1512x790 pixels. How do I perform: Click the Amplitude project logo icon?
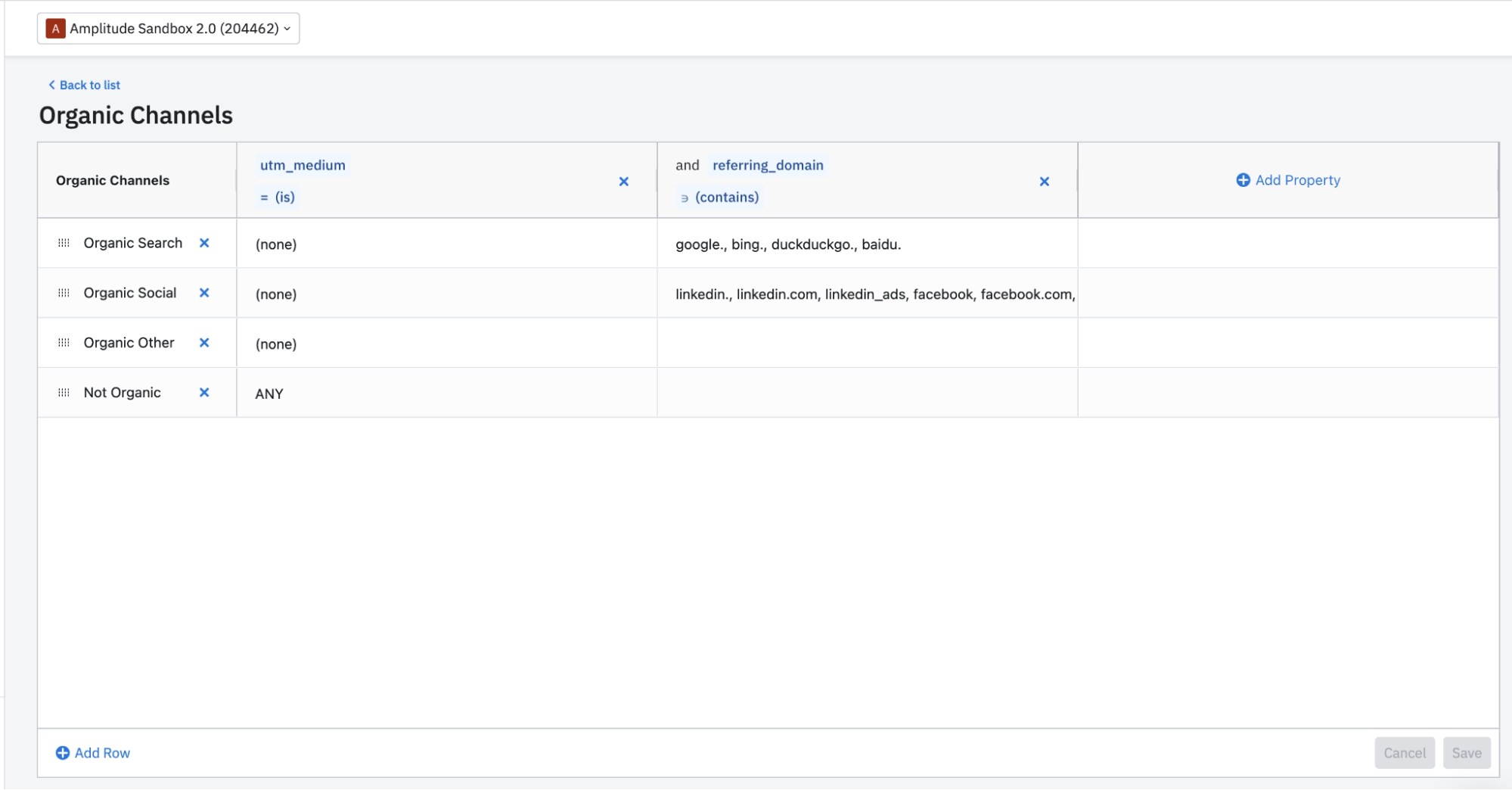tap(55, 29)
